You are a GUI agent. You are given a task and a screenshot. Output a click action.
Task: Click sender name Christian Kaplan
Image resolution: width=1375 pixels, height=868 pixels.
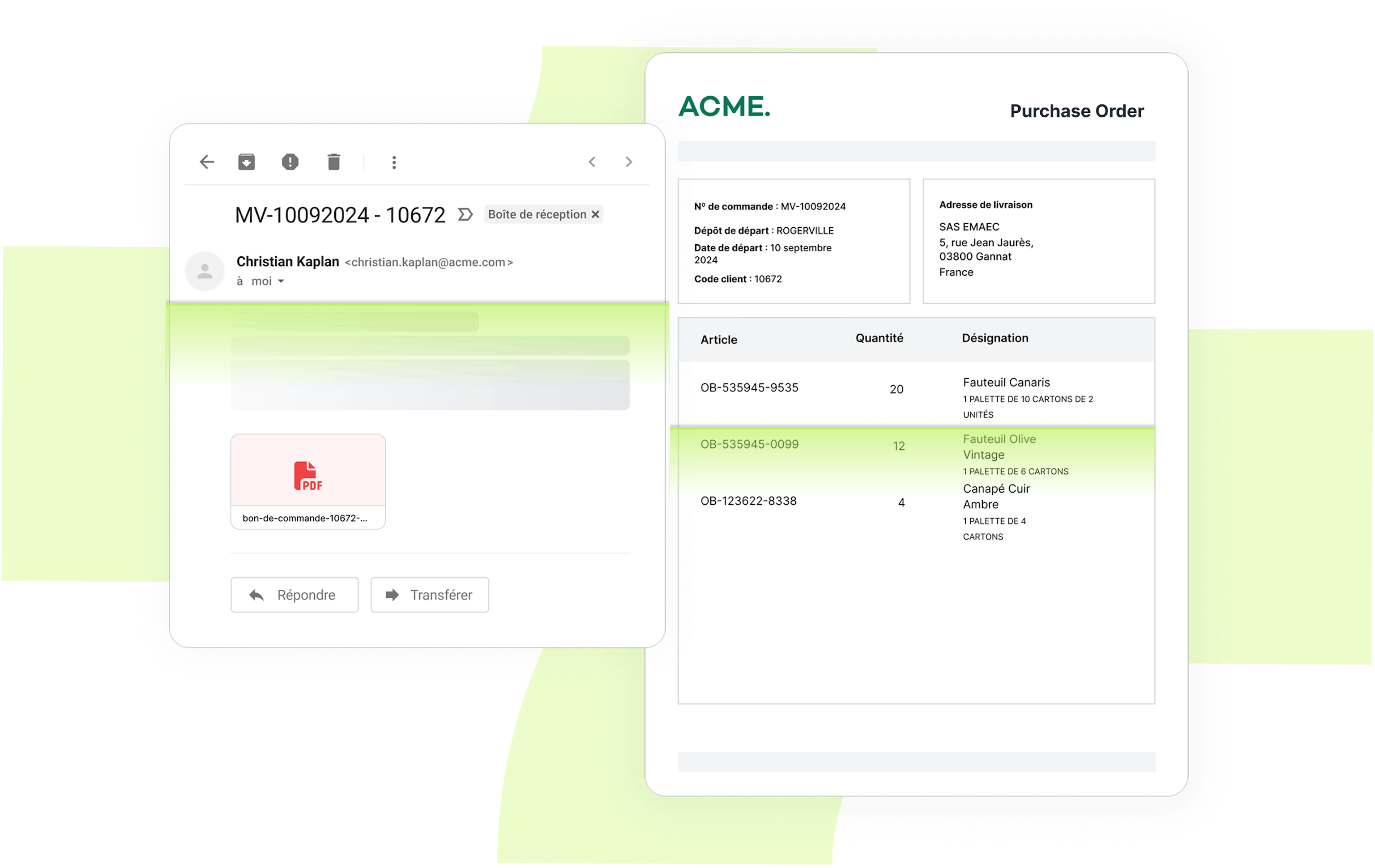pyautogui.click(x=288, y=262)
